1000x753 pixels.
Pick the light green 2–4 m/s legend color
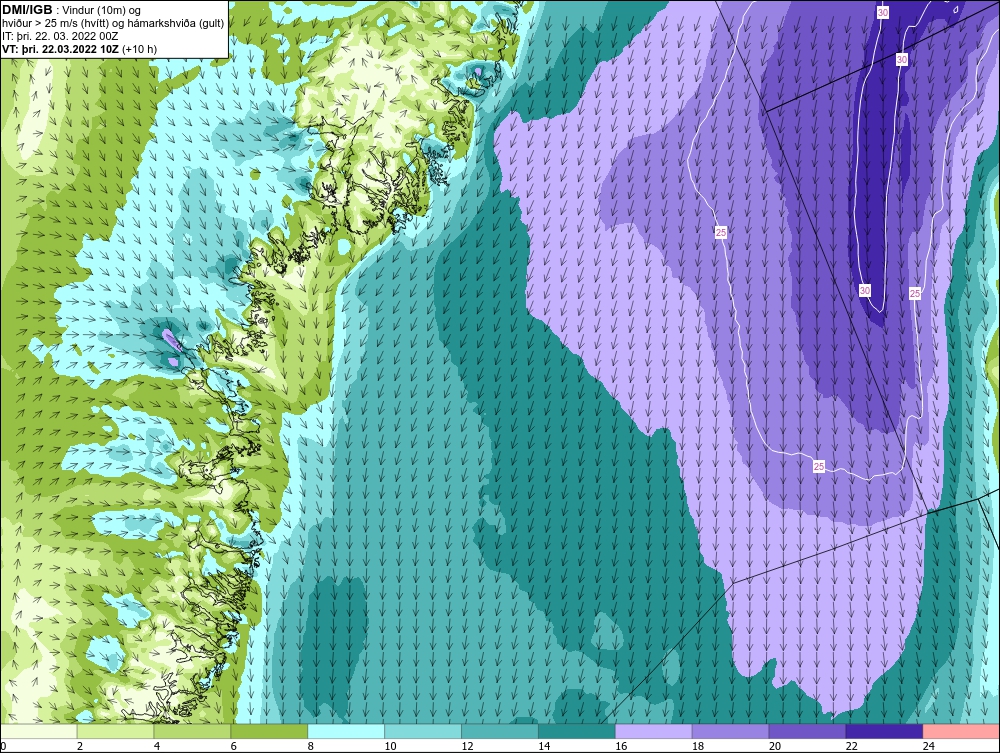(x=115, y=731)
